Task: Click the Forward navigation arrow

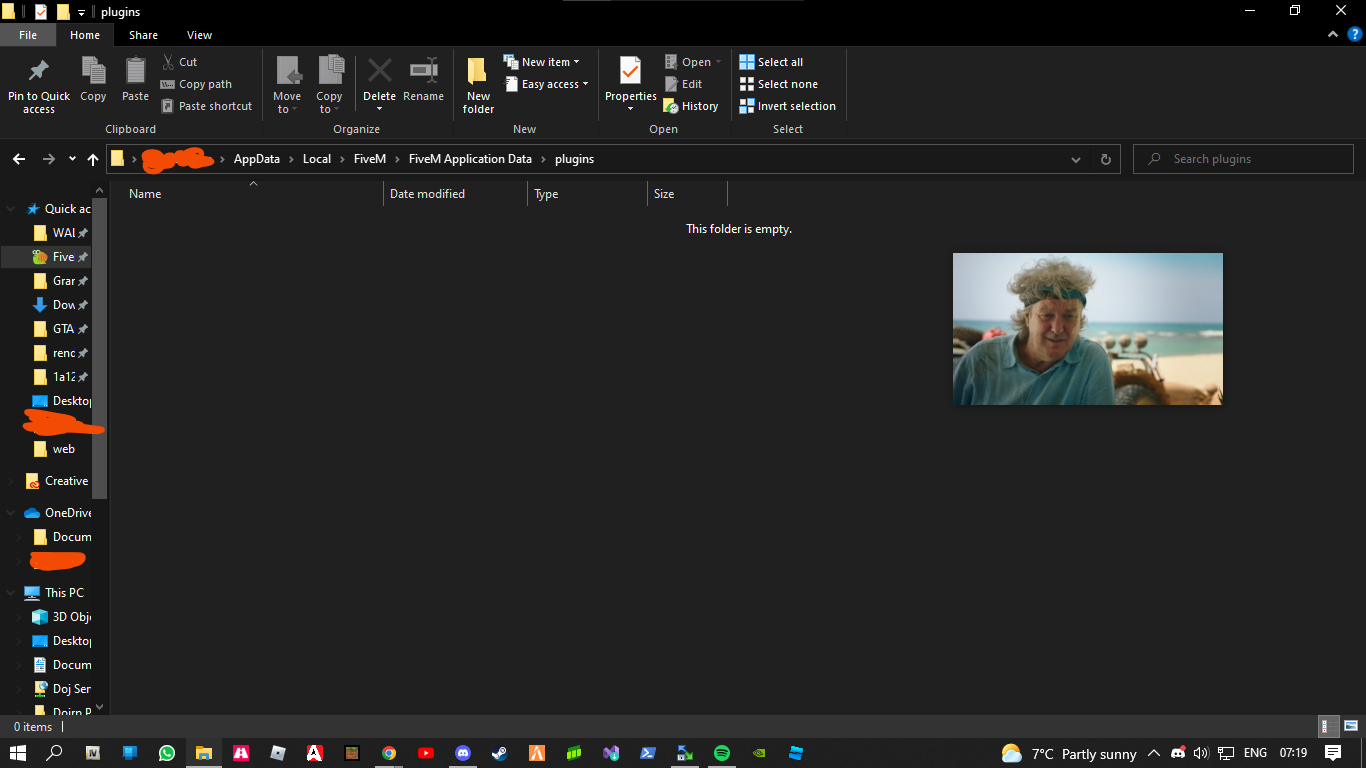Action: coord(48,159)
